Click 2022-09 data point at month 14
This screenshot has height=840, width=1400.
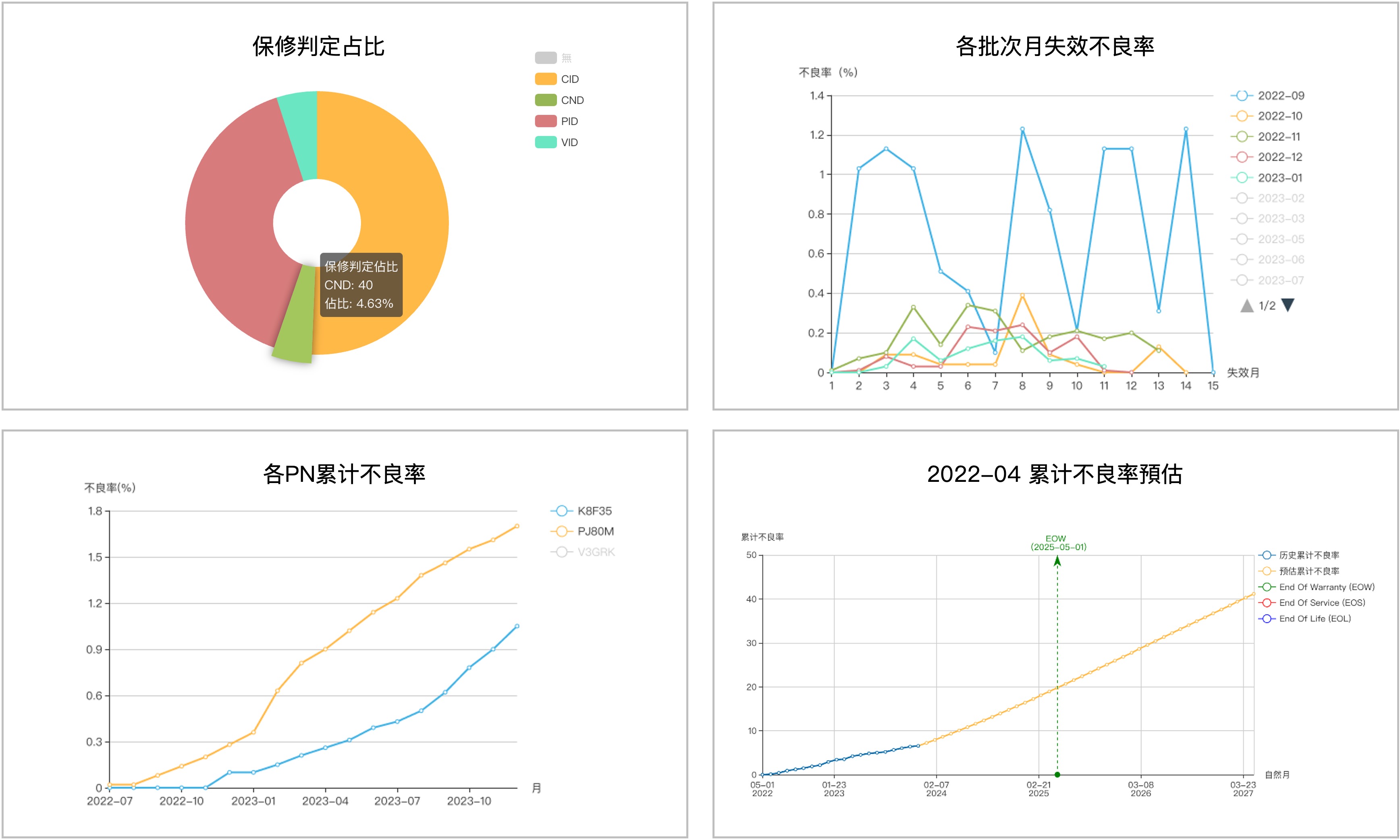click(1186, 129)
